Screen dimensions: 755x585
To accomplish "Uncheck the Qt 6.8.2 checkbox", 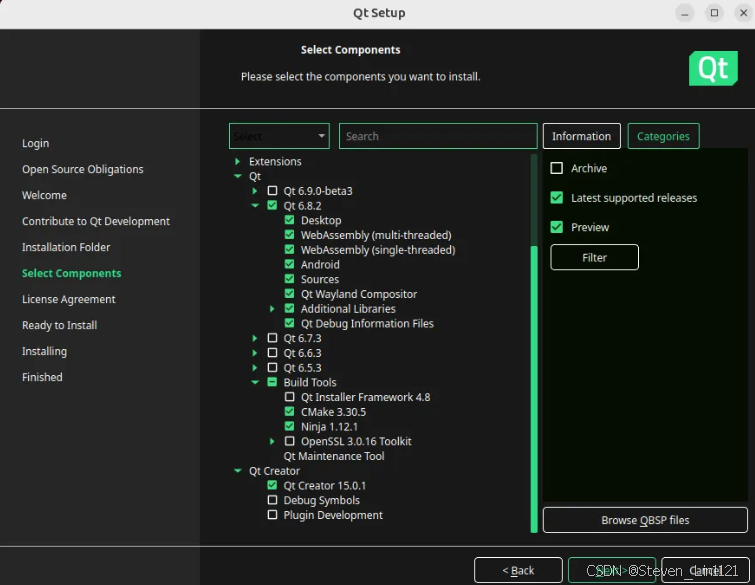I will coord(272,206).
